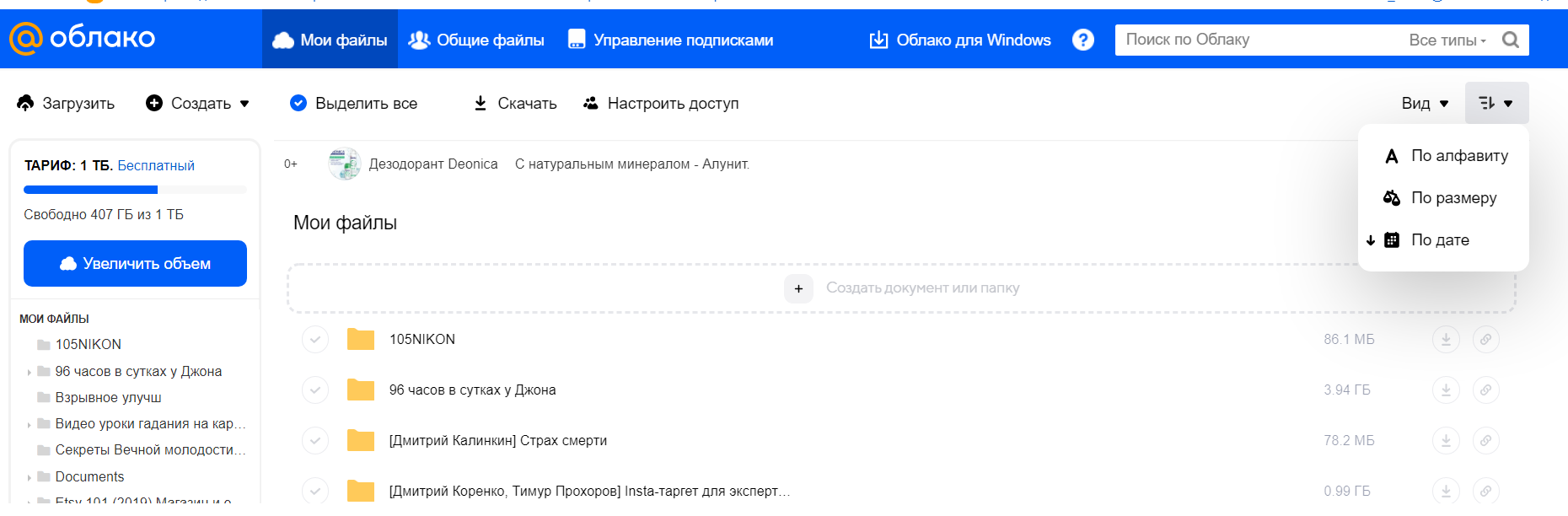The image size is (1568, 516).
Task: Click the Увеличить объем button
Action: pyautogui.click(x=135, y=264)
